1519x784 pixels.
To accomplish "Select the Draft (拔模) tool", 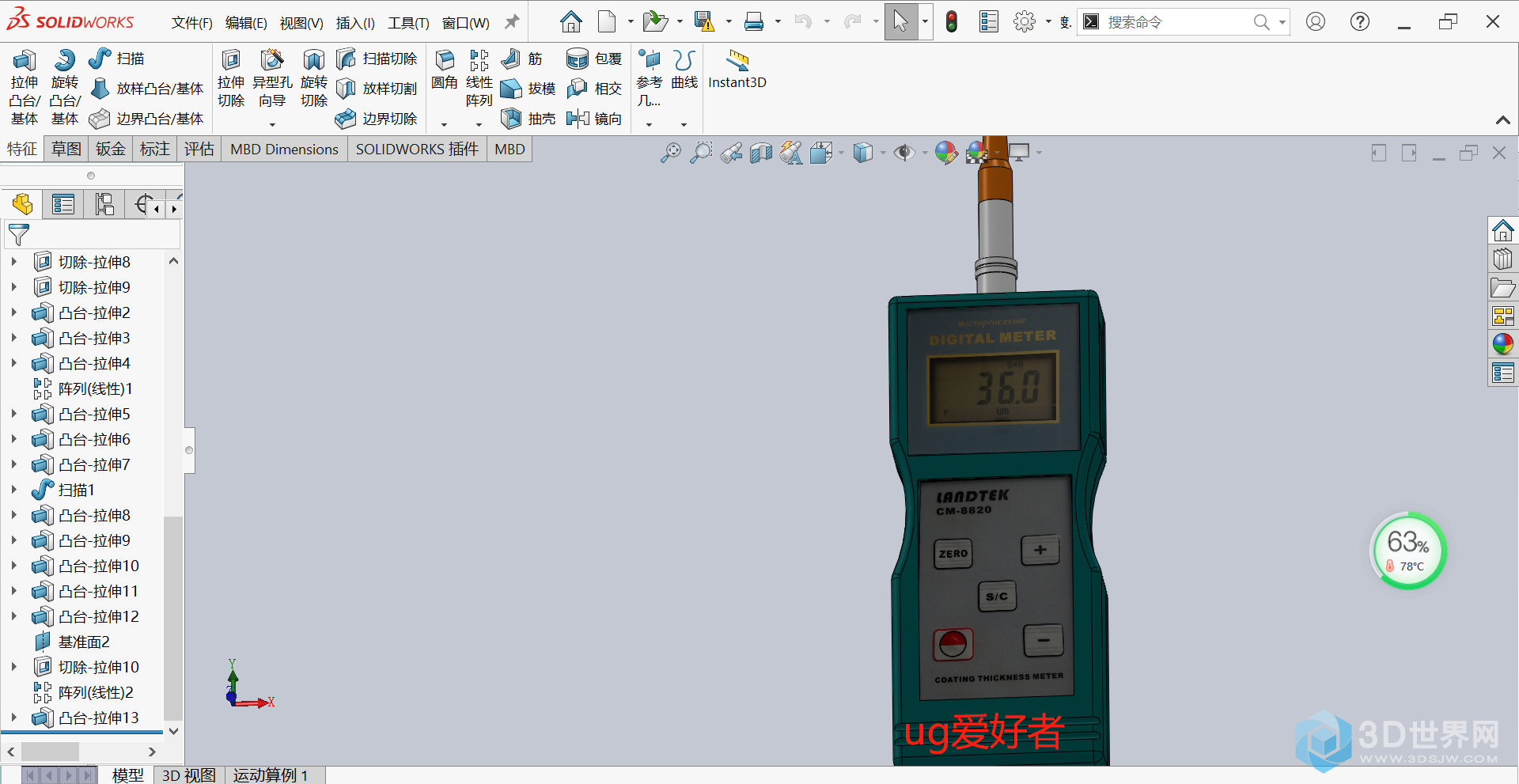I will tap(528, 89).
